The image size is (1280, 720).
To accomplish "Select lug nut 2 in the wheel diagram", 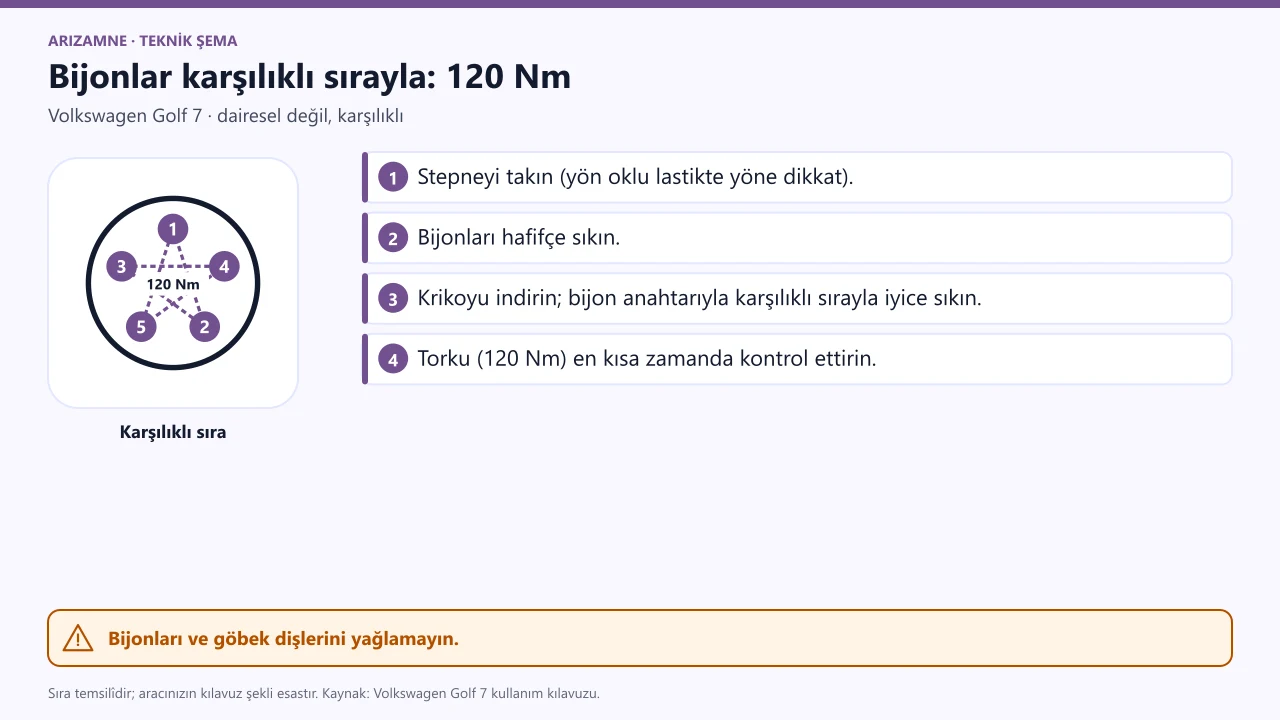I will coord(204,326).
